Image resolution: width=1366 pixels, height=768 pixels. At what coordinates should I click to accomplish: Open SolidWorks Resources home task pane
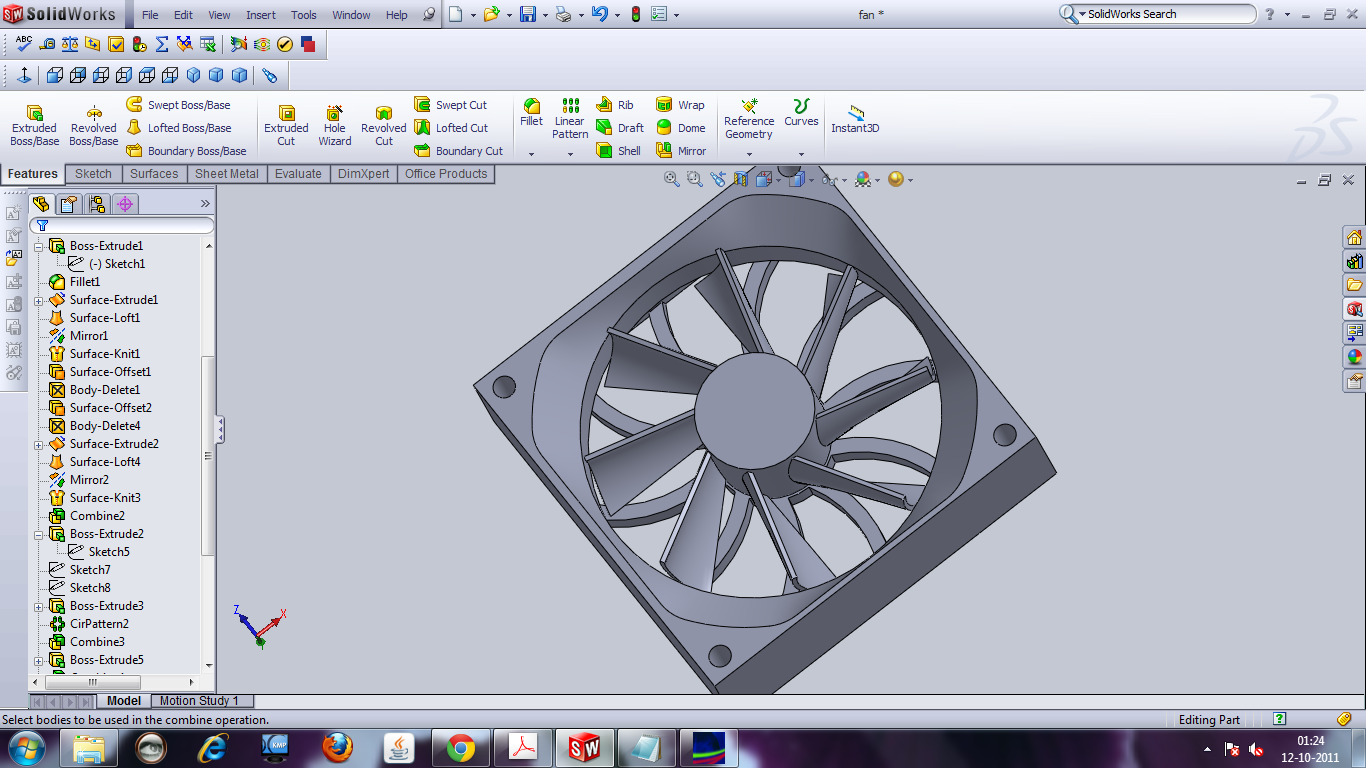click(1354, 237)
